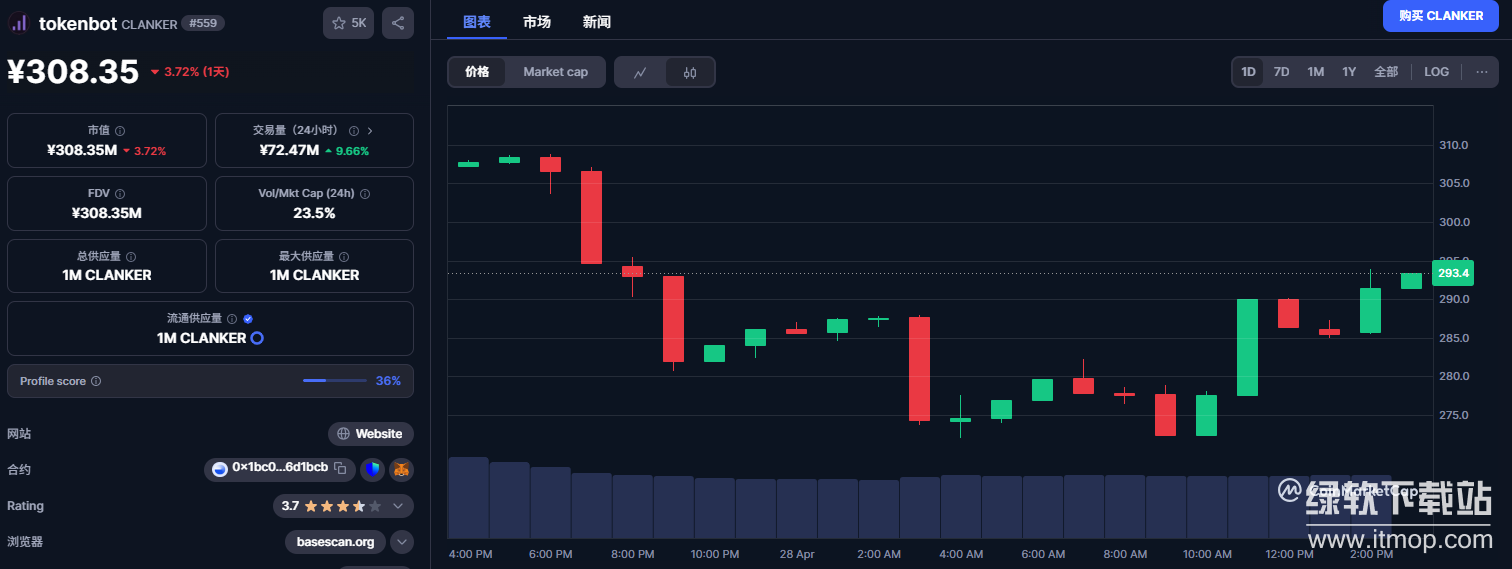
Task: Click the info icon beside FDV
Action: (x=120, y=194)
